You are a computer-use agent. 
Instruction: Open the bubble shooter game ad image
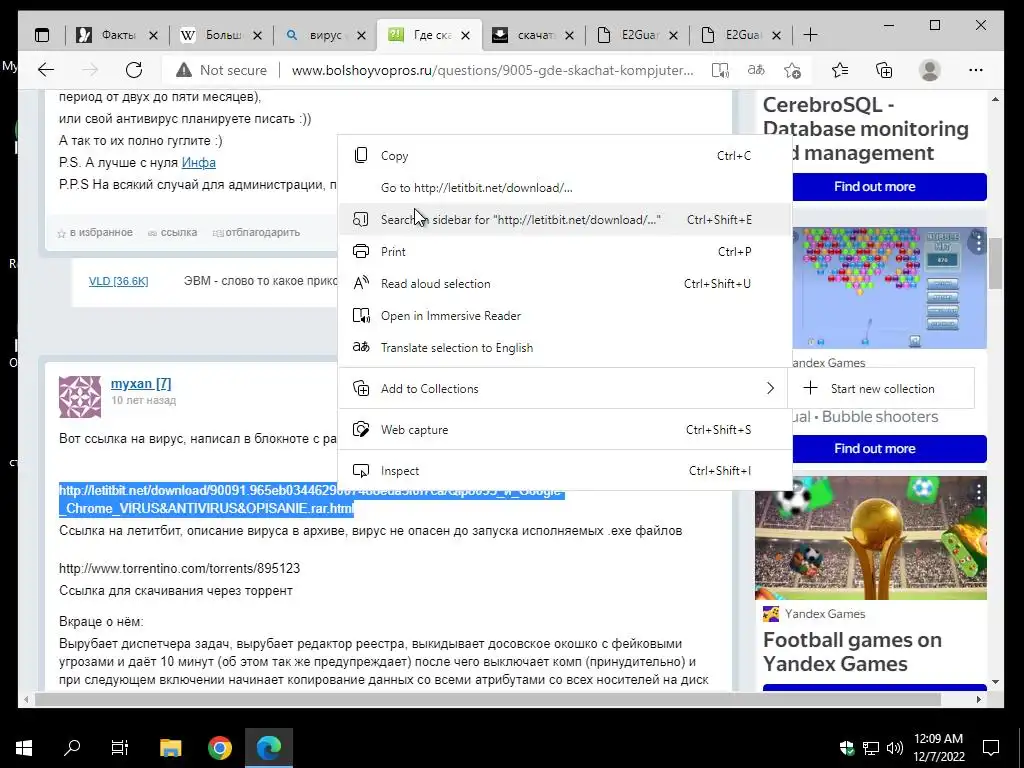(888, 288)
